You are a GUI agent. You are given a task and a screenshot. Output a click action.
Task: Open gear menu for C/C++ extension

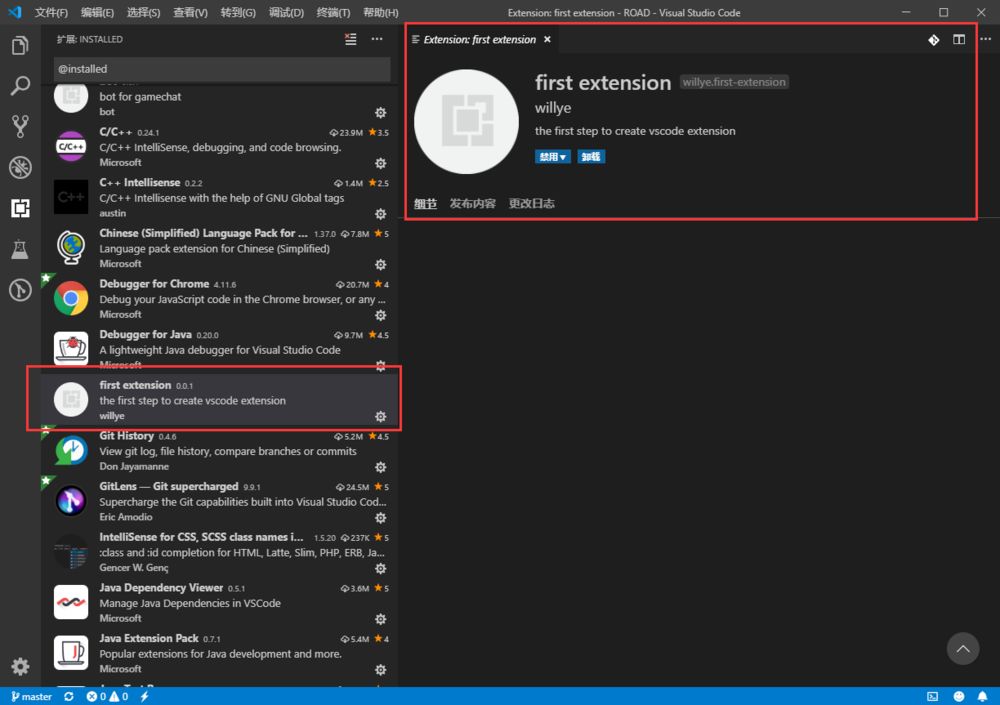(381, 163)
